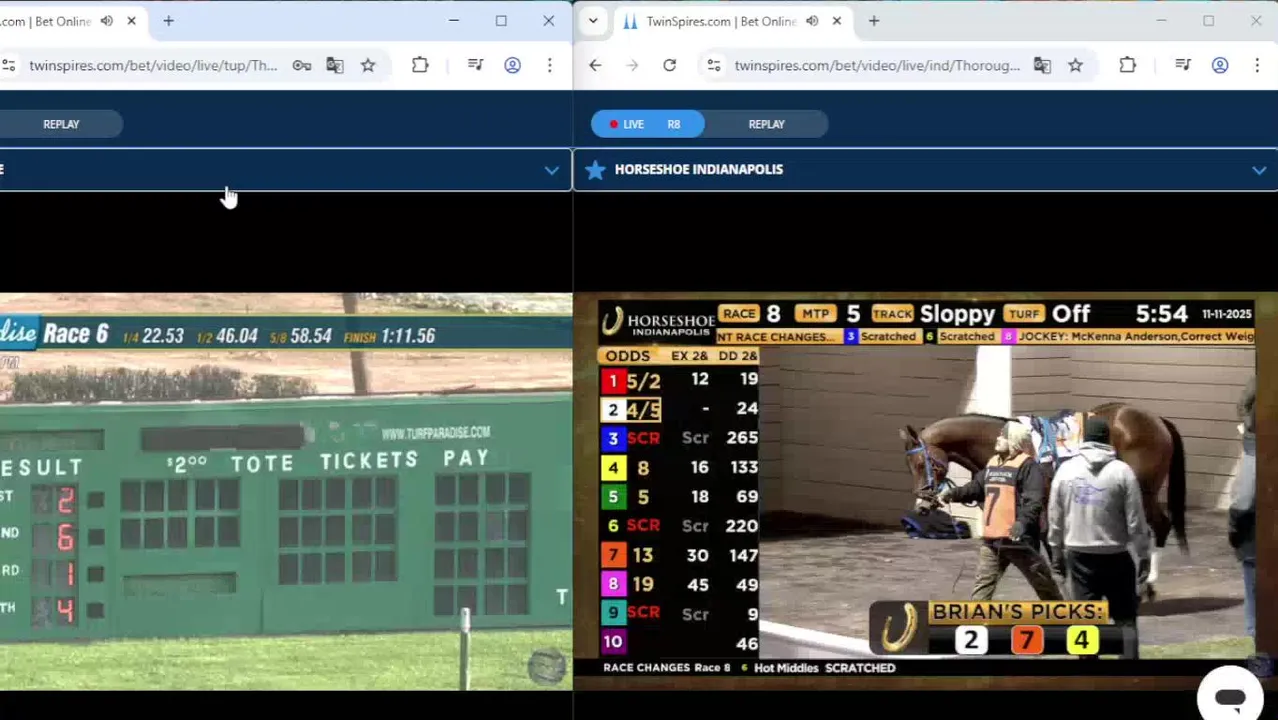Open extensions puzzle icon in left window
1278x720 pixels.
(x=420, y=65)
